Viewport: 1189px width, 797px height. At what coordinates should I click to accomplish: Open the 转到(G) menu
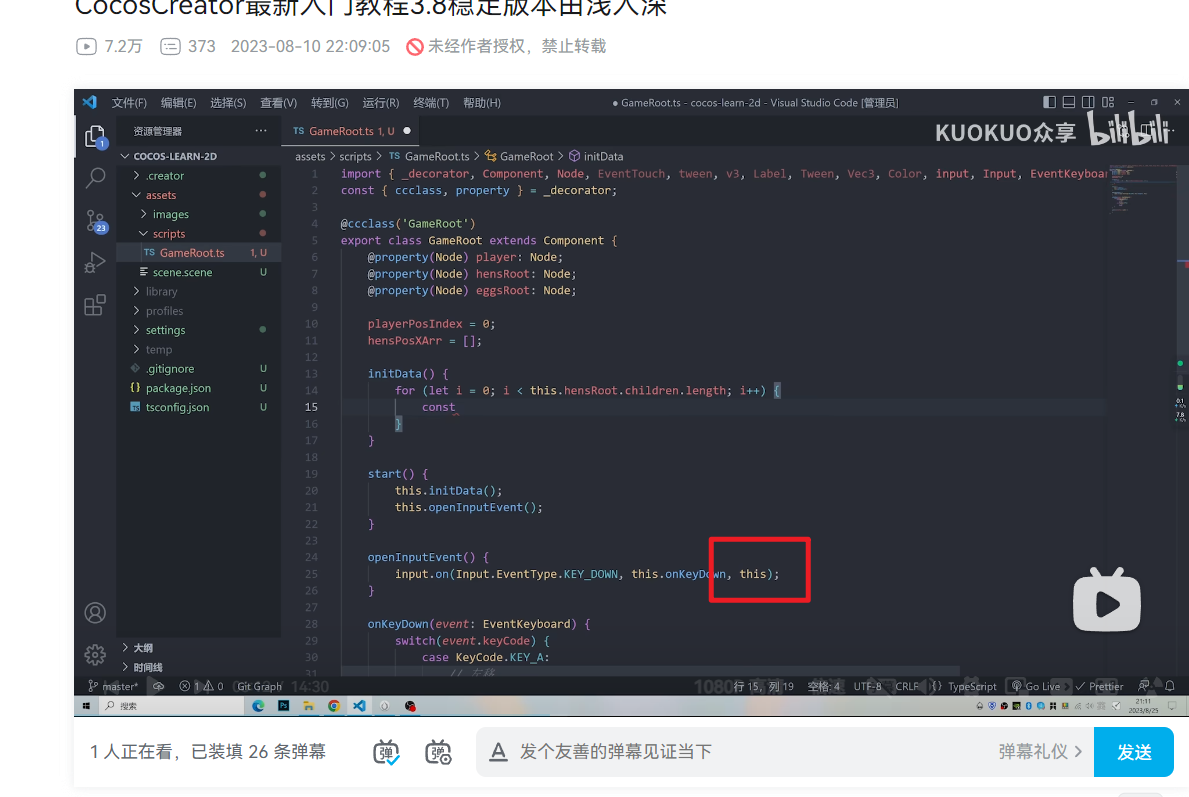pos(329,102)
